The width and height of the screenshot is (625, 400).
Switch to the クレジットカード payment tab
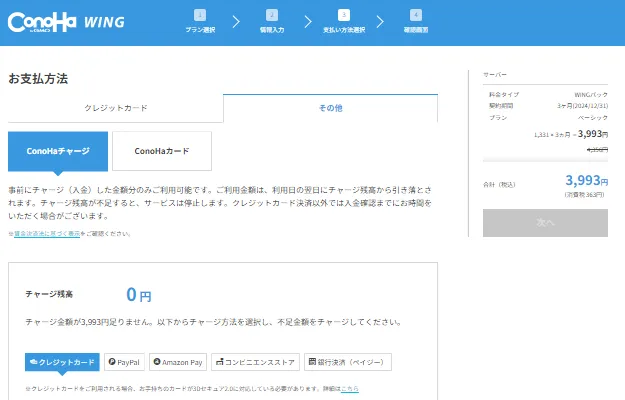click(116, 108)
